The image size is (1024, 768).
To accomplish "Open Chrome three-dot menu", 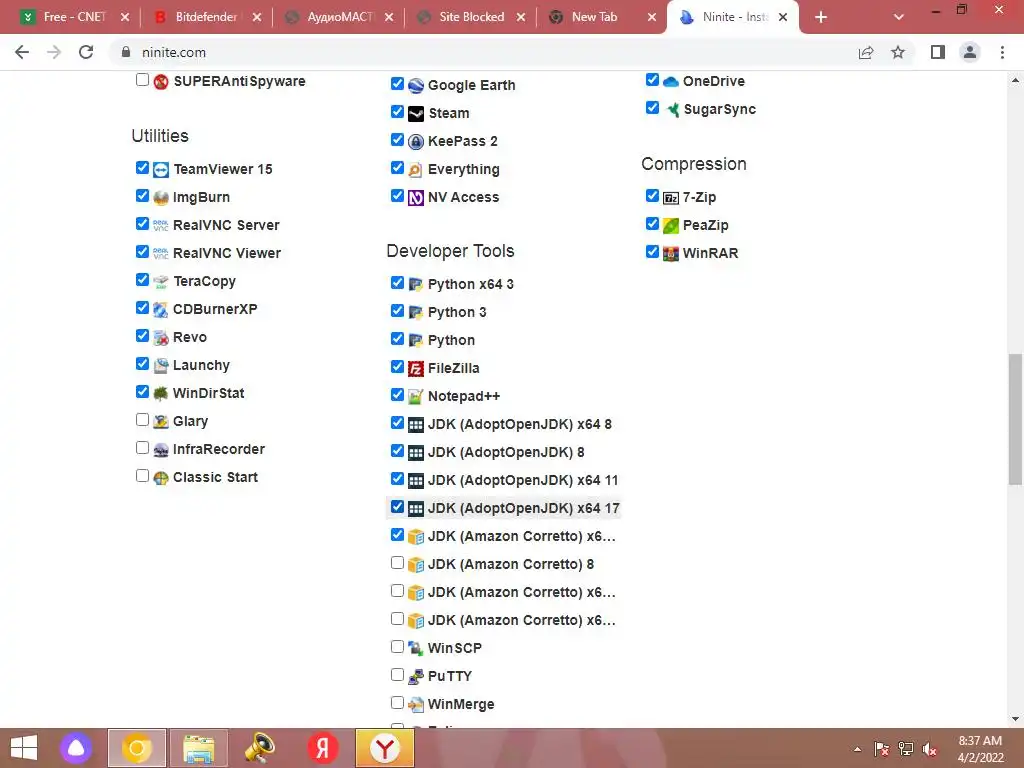I will pyautogui.click(x=1002, y=52).
